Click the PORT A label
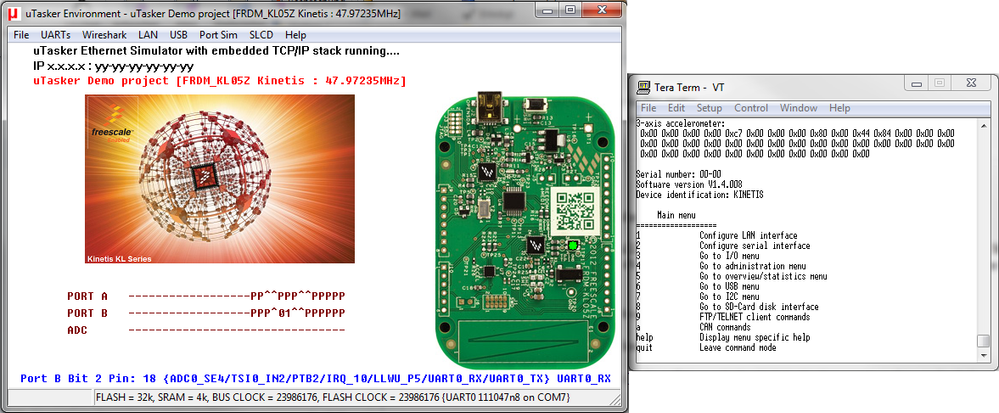Viewport: 999px width, 413px height. 87,296
